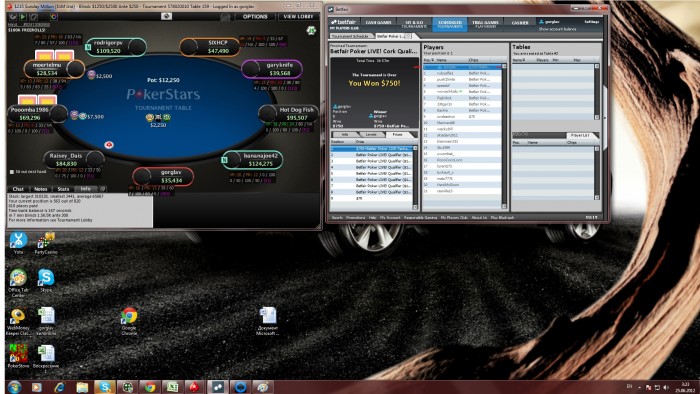Screen dimensions: 700x394
Task: Click the Players list scrollbar down arrow
Action: click(504, 207)
